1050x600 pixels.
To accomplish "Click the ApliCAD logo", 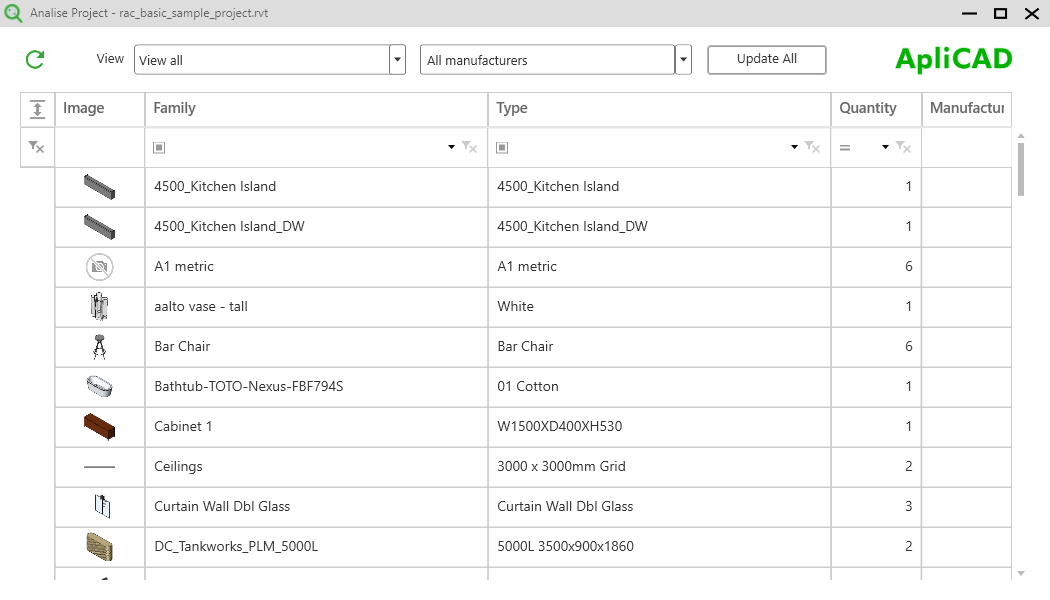I will (x=952, y=59).
